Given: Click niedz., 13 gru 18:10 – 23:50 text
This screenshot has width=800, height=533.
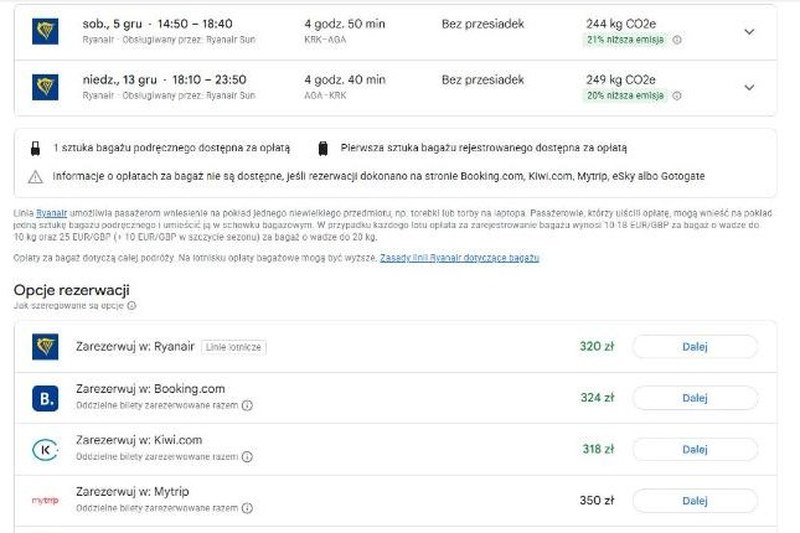Looking at the screenshot, I should (164, 80).
